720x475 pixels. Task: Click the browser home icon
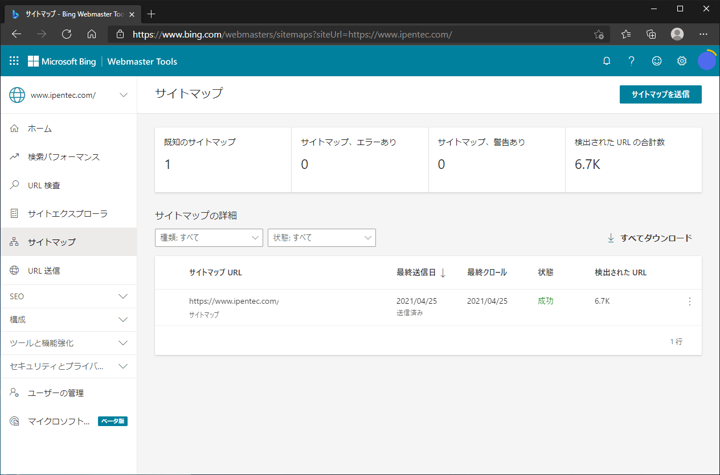[x=92, y=34]
